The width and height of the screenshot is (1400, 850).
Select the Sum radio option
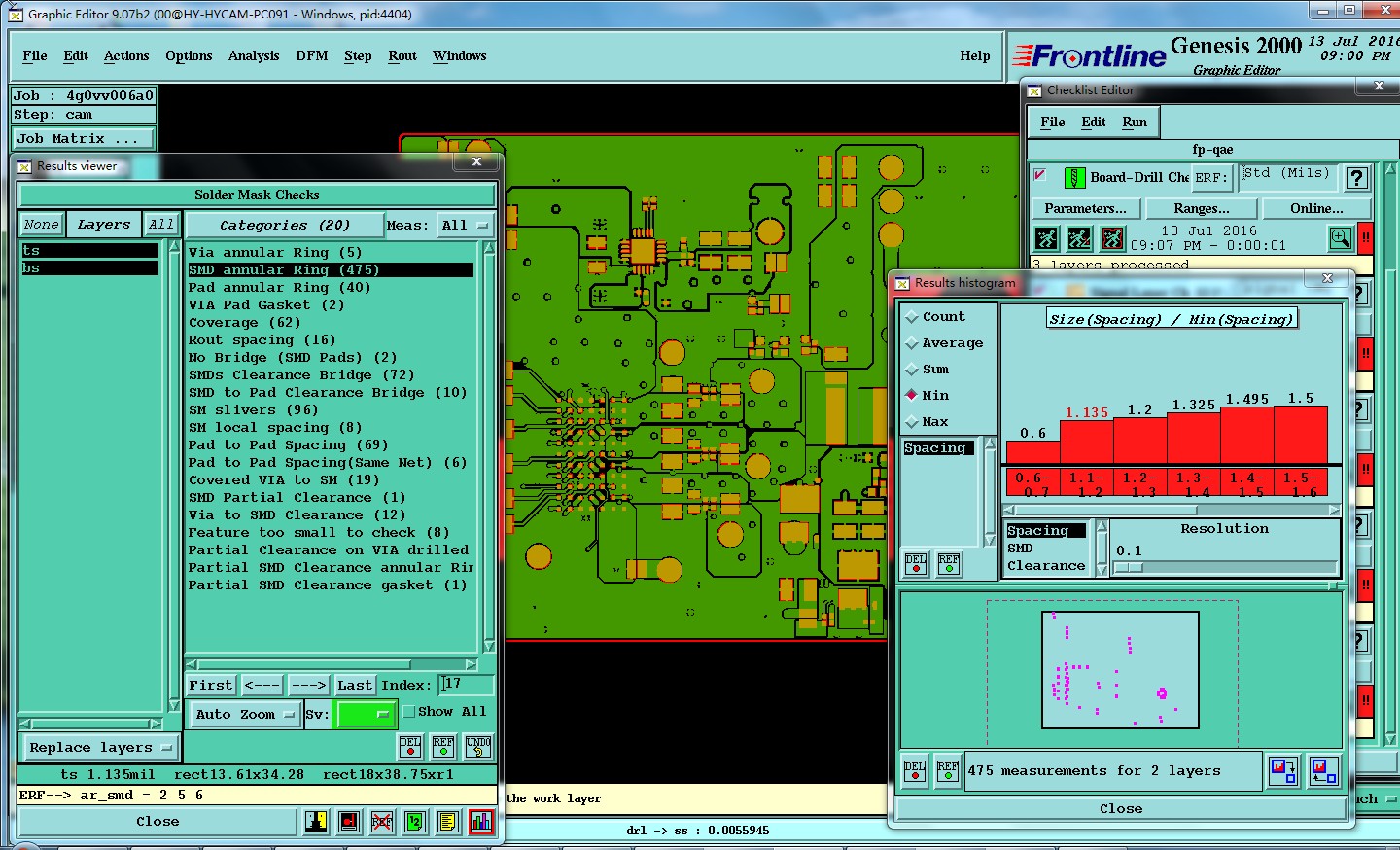pyautogui.click(x=927, y=370)
